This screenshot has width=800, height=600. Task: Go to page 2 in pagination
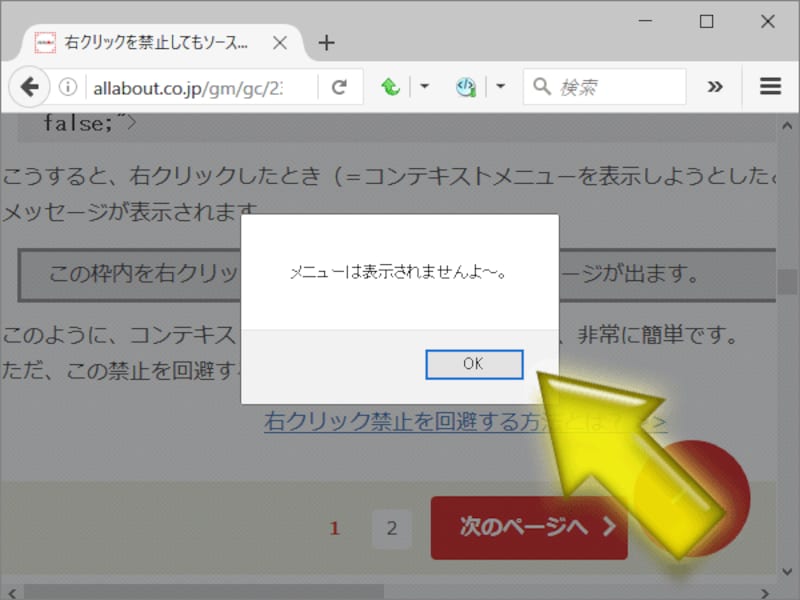point(391,529)
